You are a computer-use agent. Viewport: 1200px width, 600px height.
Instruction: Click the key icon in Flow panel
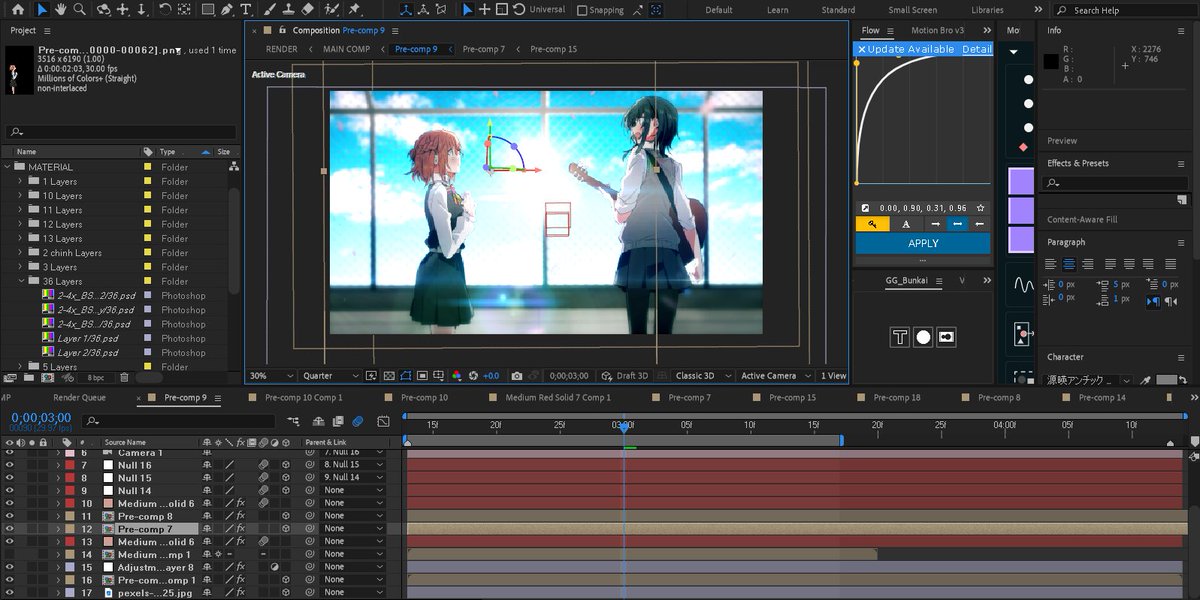873,224
